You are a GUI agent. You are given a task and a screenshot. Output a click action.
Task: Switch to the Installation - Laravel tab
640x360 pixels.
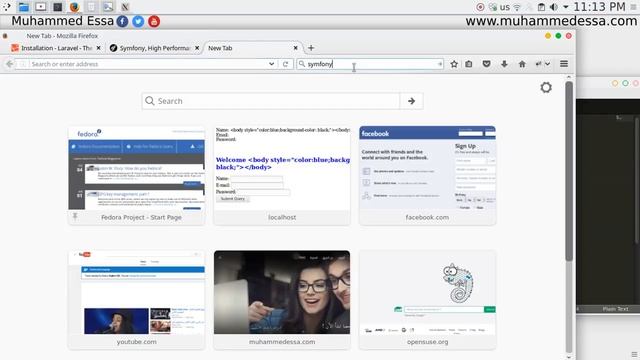pyautogui.click(x=56, y=48)
